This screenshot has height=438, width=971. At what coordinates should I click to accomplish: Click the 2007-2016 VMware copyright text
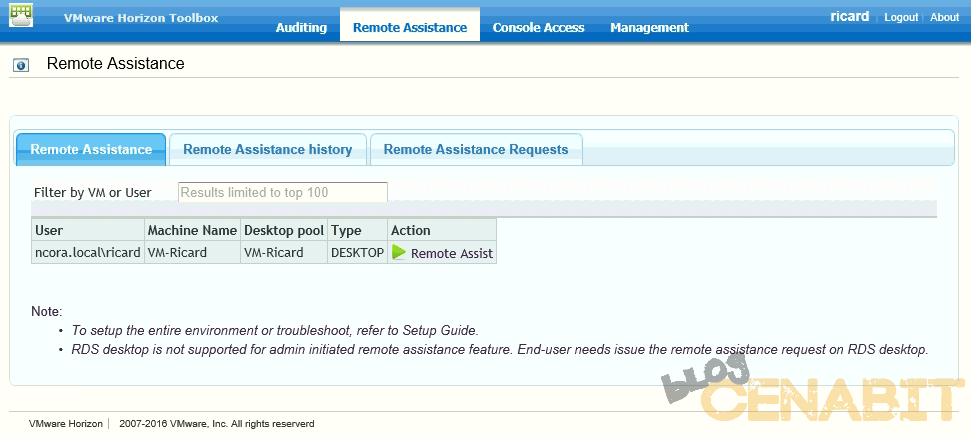pos(217,424)
